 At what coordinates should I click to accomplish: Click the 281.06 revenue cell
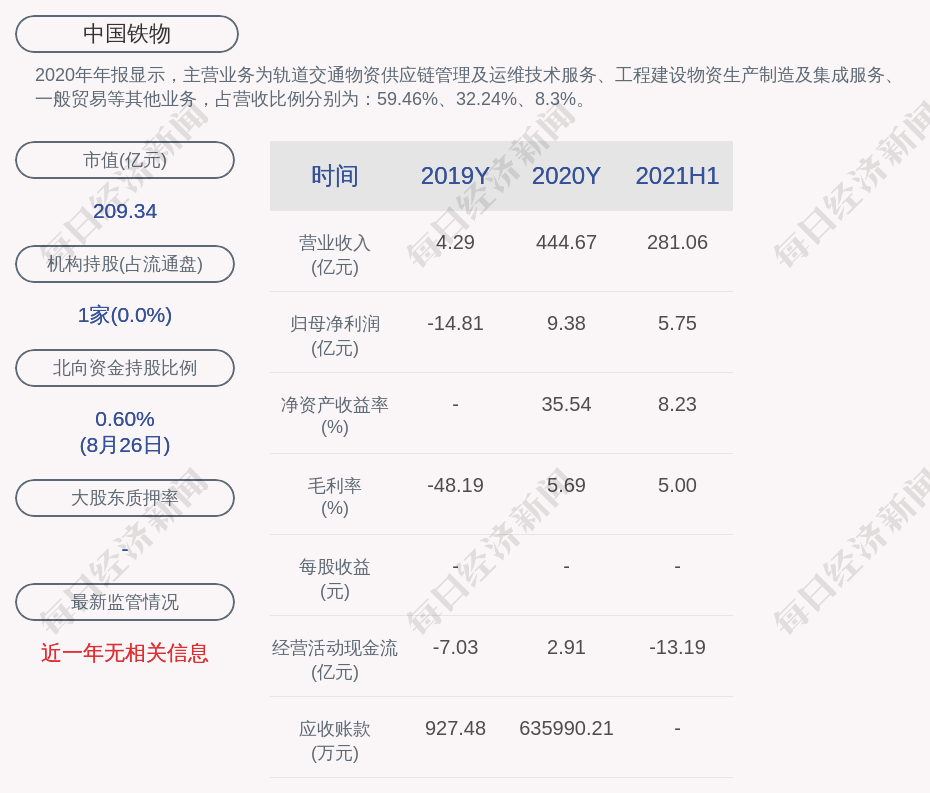pos(677,243)
